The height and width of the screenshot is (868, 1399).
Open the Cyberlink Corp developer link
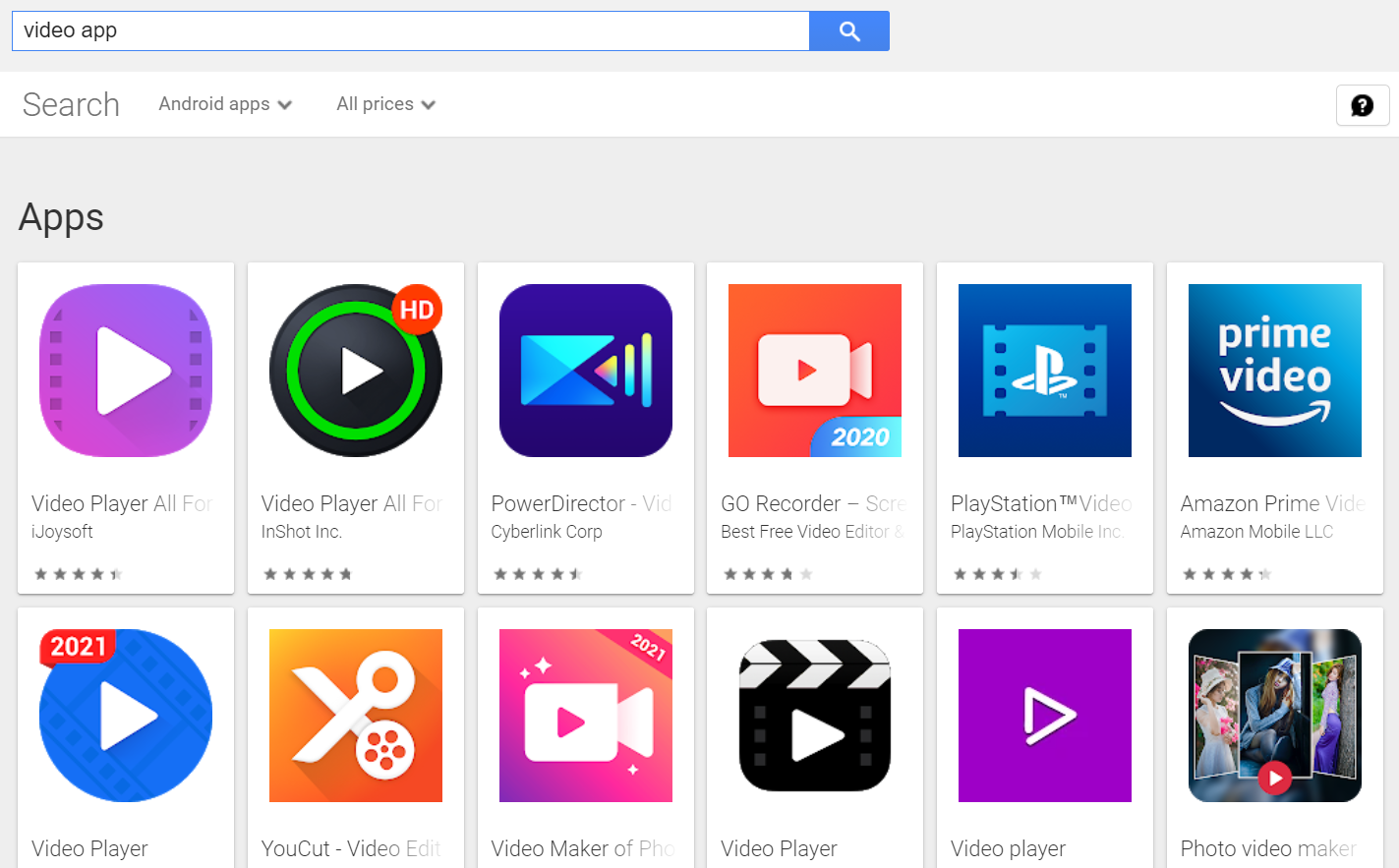point(547,532)
